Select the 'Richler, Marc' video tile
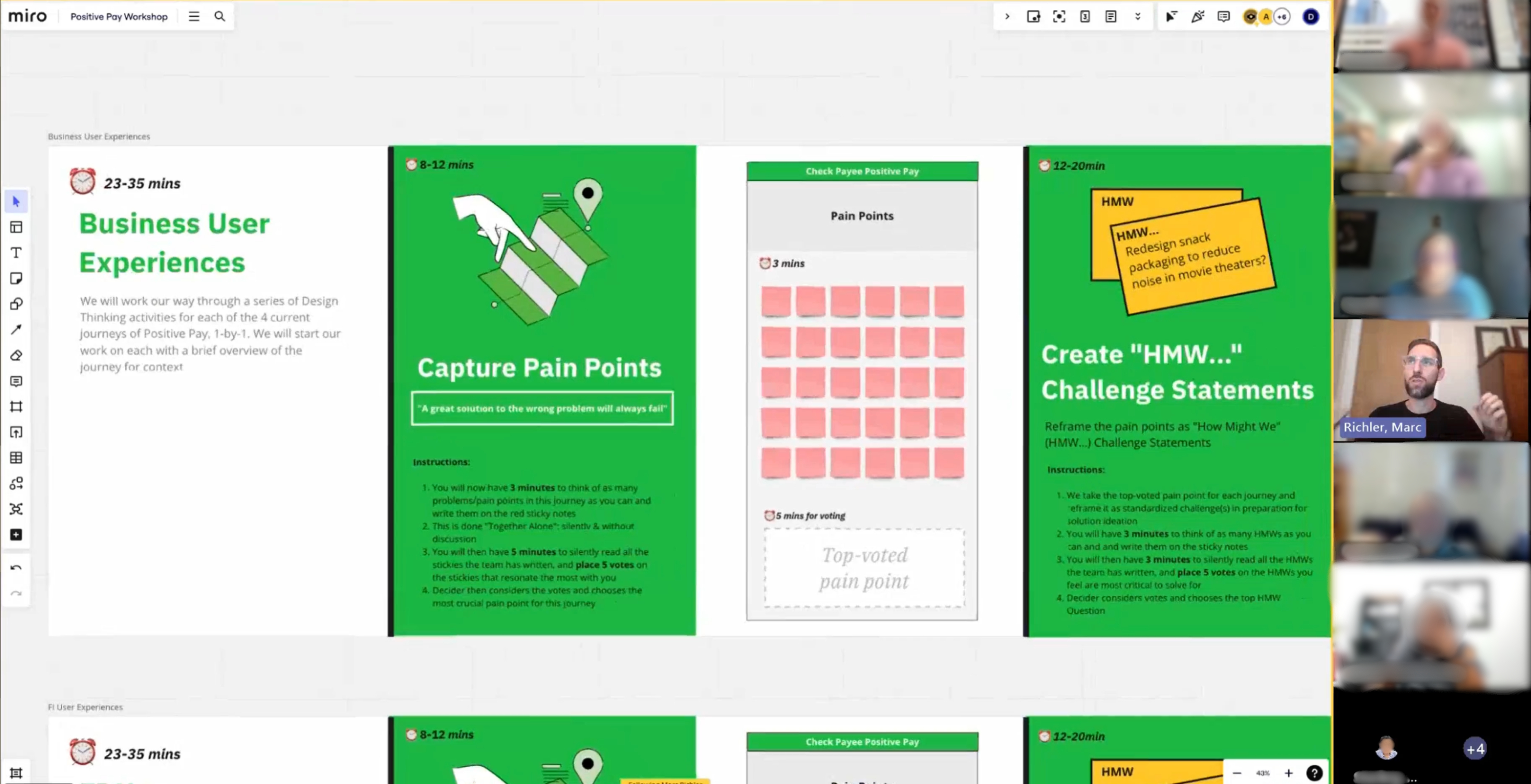1531x784 pixels. [1431, 380]
